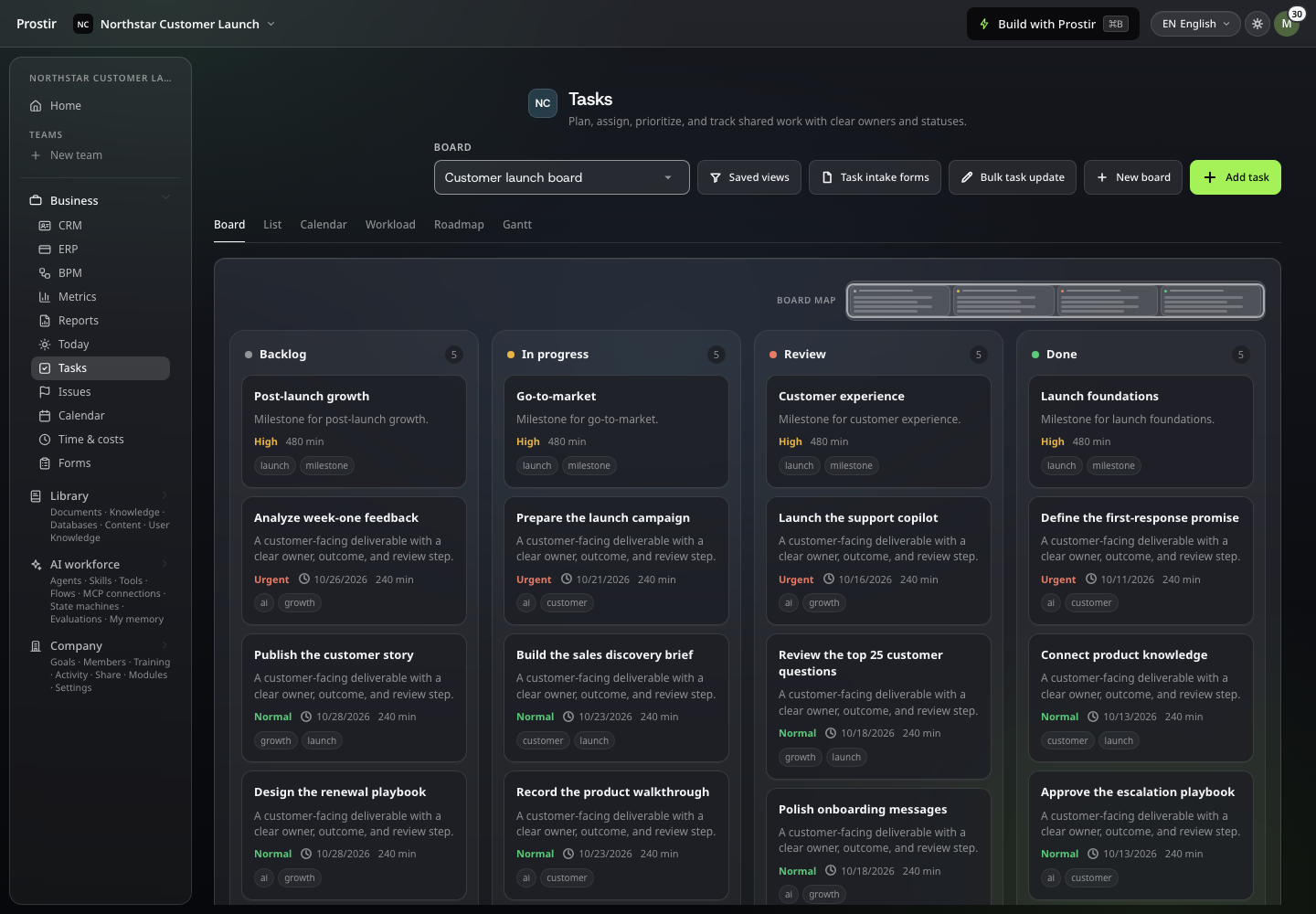Open the Launch the support copilot card
1316x914 pixels.
coord(878,561)
